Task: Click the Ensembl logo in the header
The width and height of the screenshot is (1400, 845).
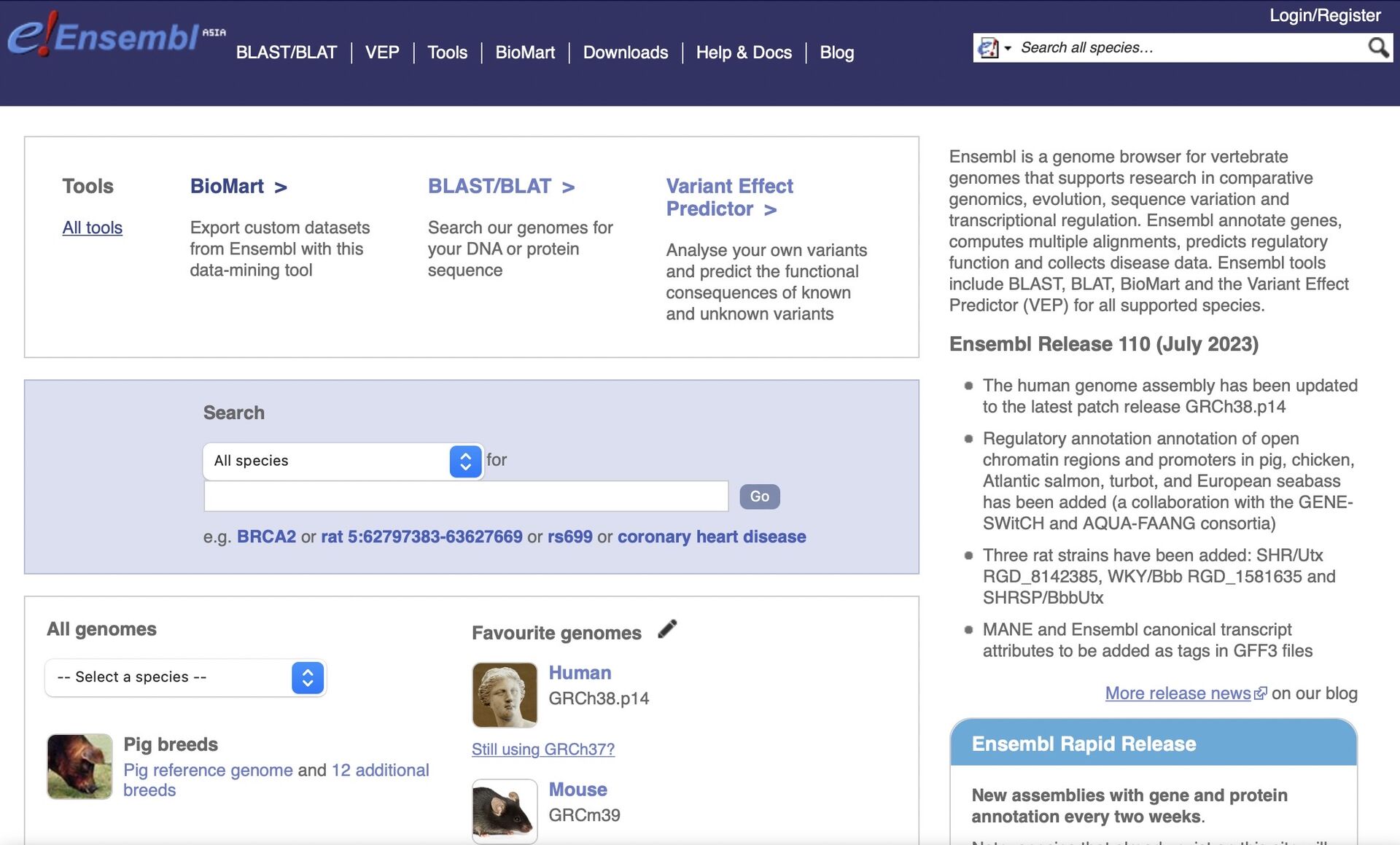Action: (117, 34)
